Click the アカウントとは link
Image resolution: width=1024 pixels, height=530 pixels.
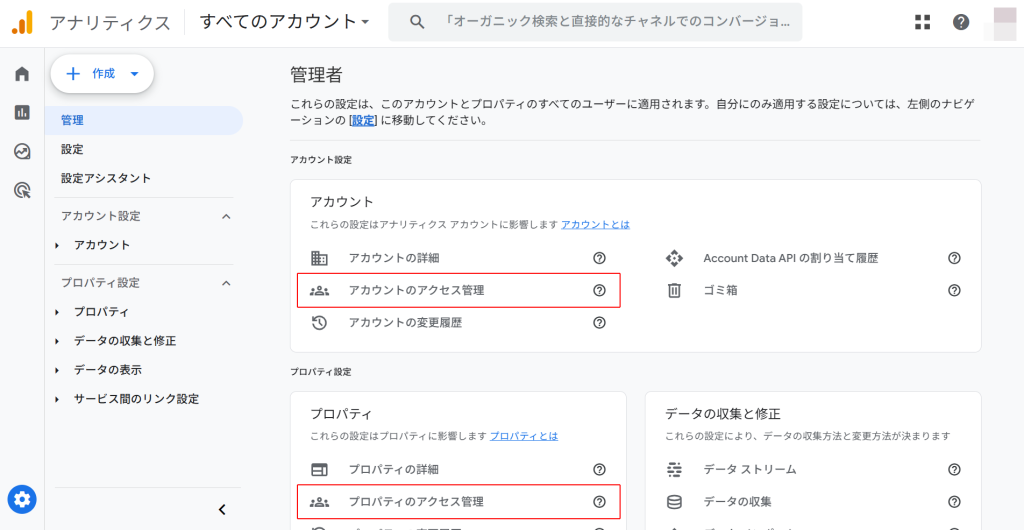click(595, 225)
